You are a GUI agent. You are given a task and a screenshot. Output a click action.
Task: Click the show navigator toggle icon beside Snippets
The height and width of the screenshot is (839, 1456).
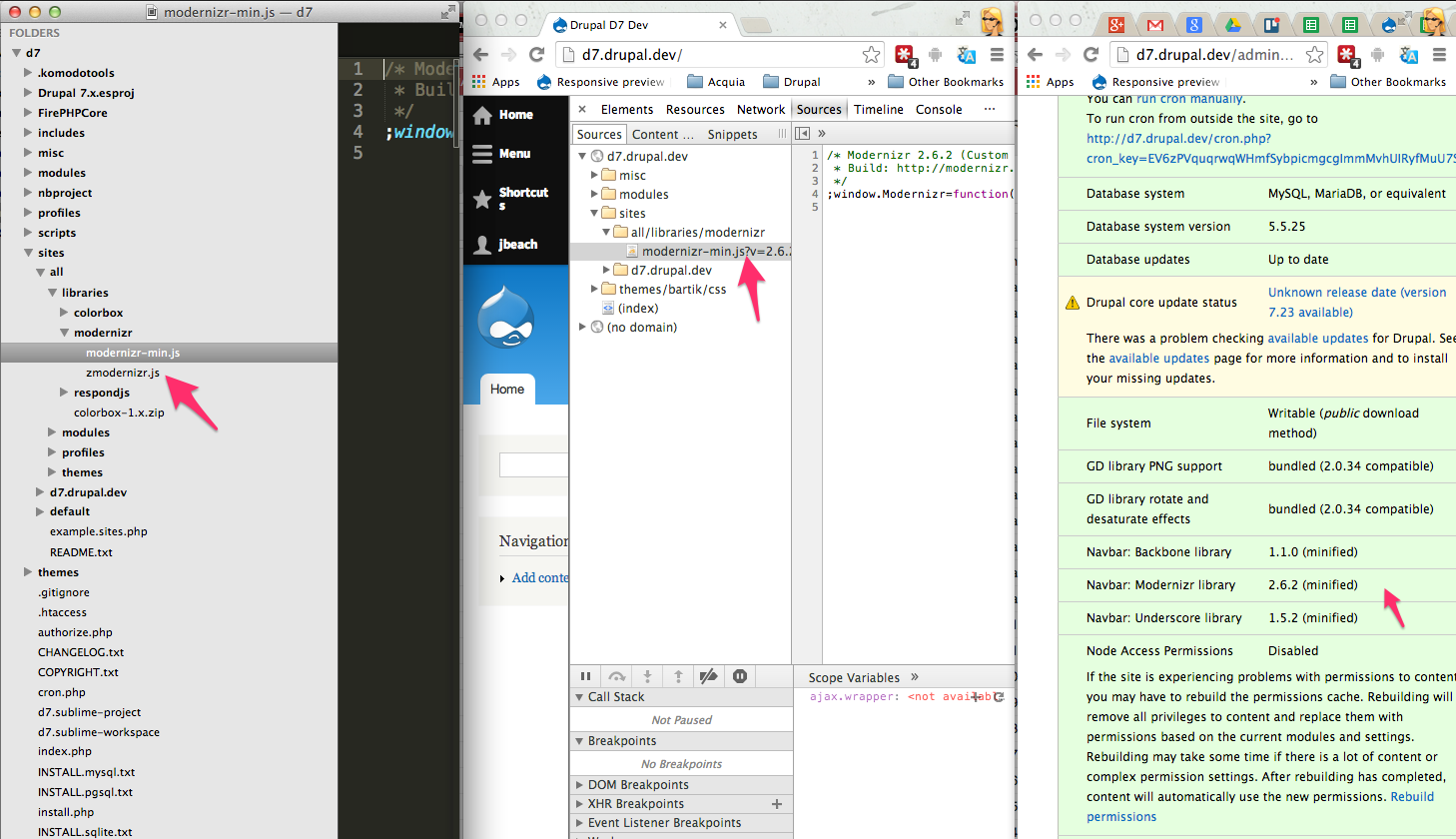[802, 134]
